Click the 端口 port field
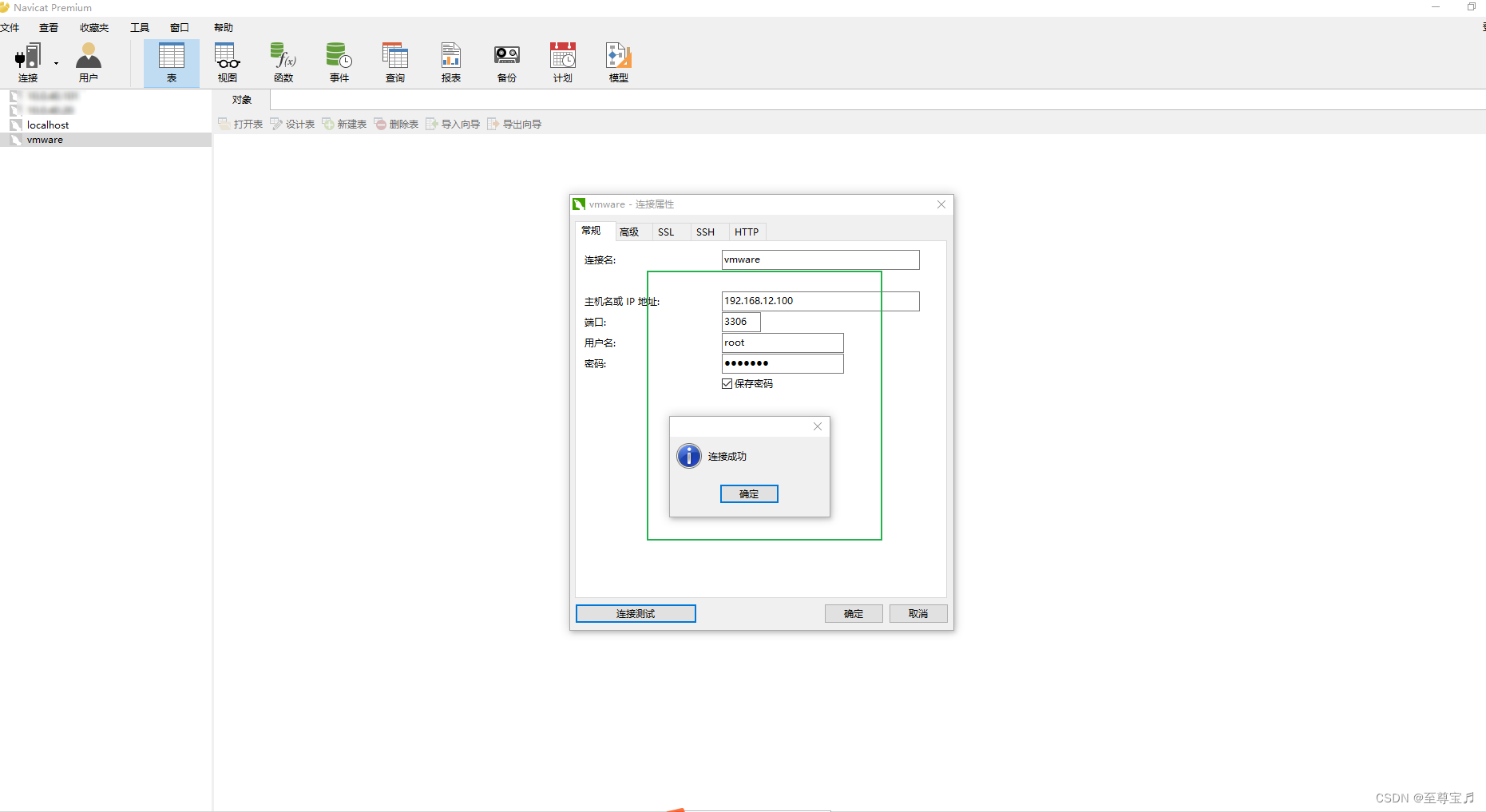1486x812 pixels. tap(741, 322)
